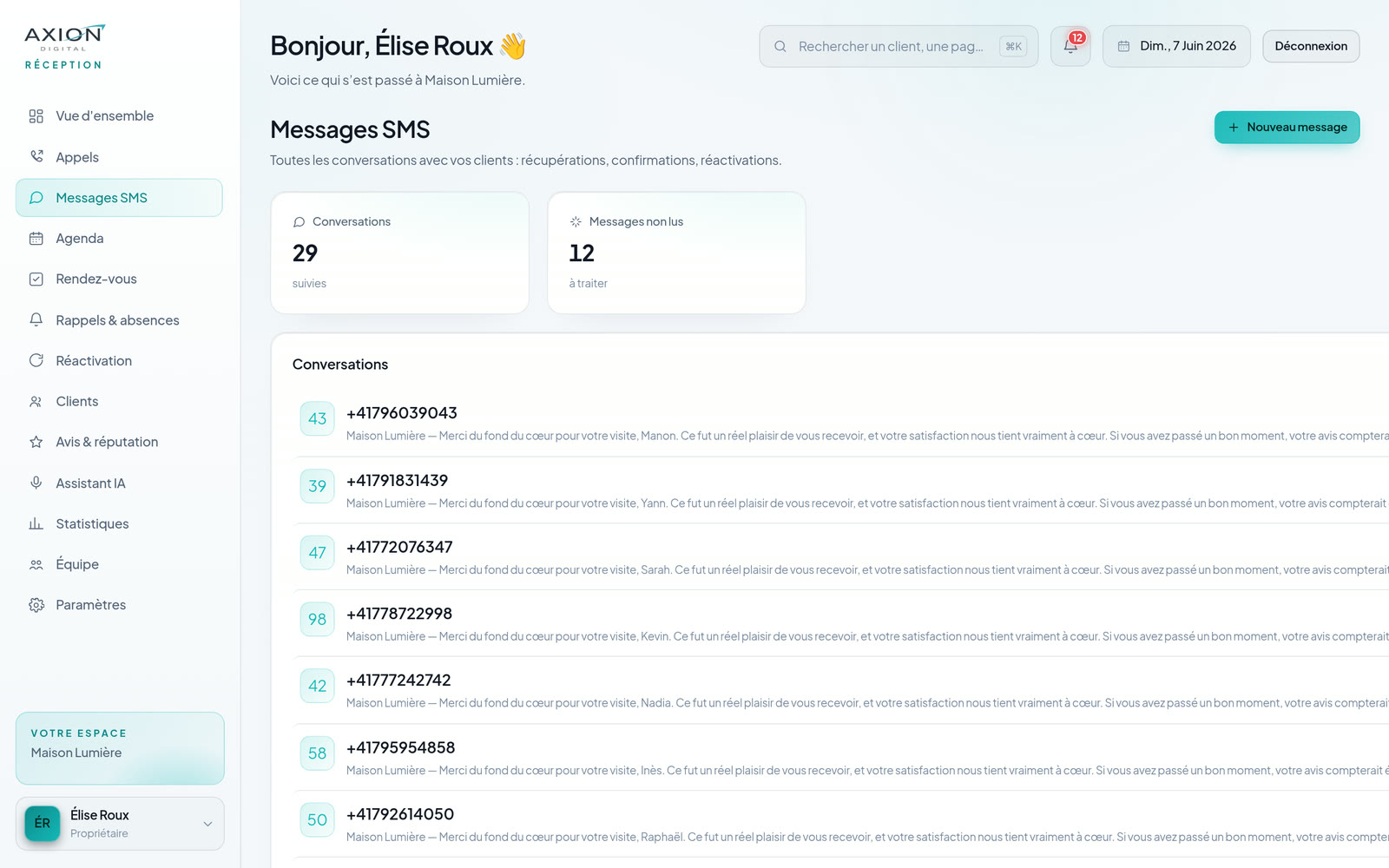Open Paramètres page
The width and height of the screenshot is (1389, 868).
point(119,605)
